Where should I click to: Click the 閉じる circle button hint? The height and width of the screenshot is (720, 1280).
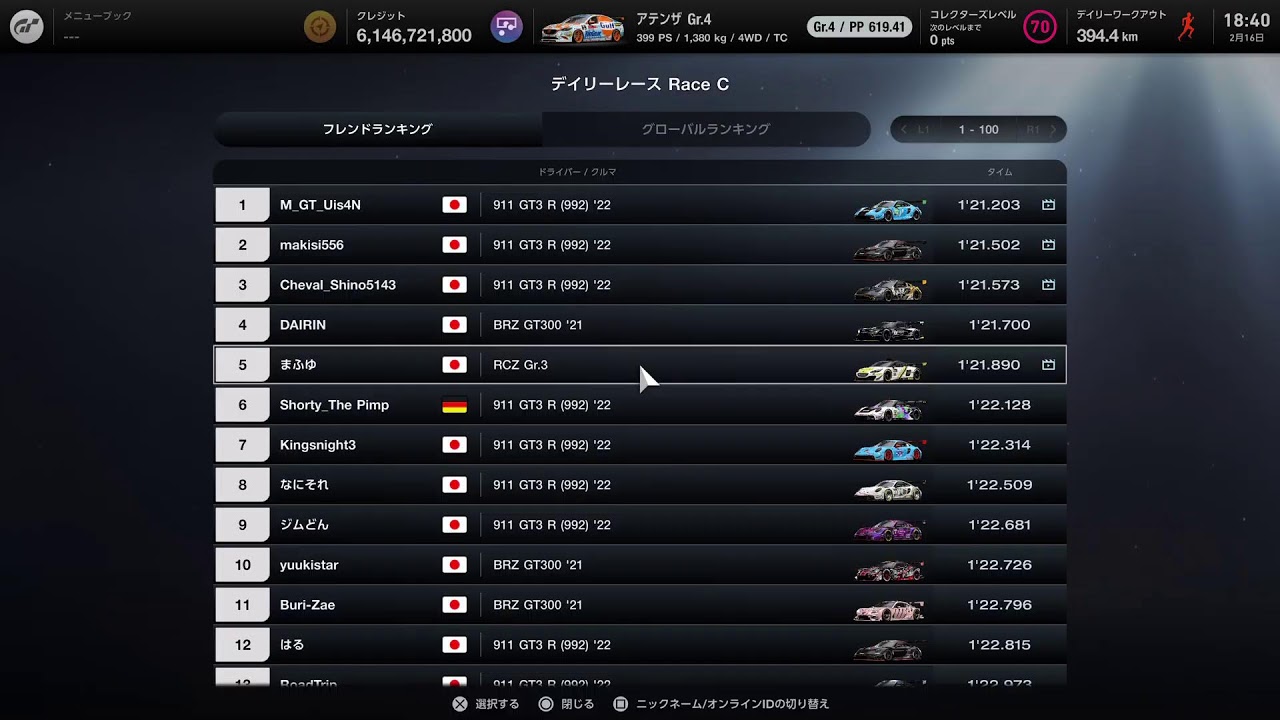[566, 704]
